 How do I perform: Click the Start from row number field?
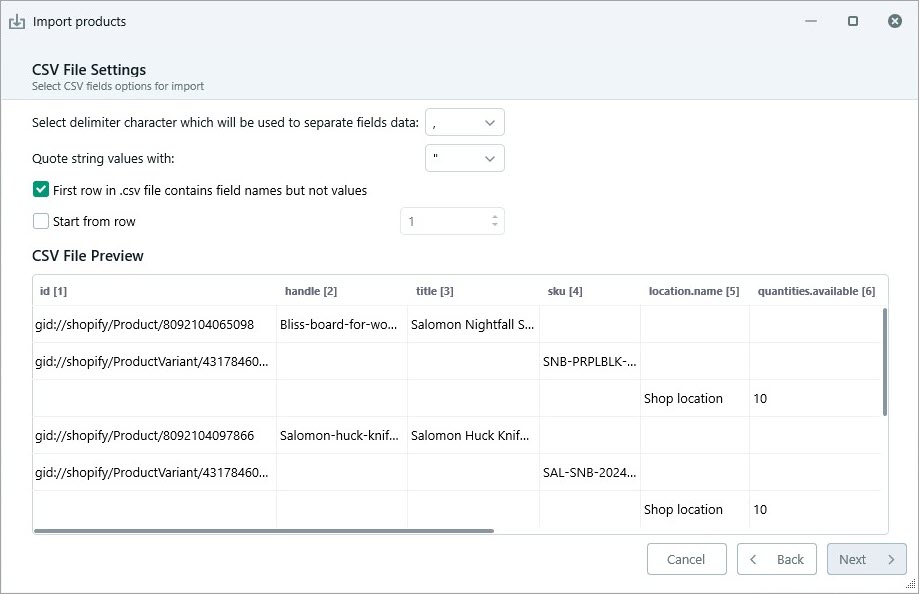pos(440,220)
